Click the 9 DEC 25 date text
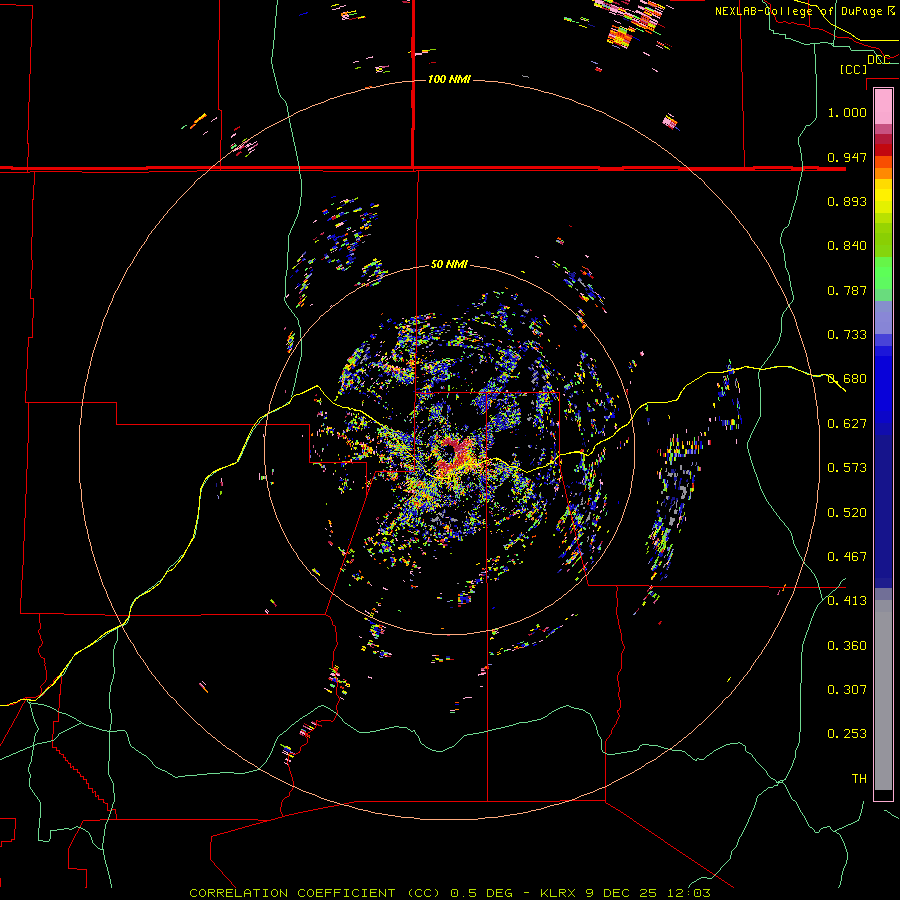This screenshot has height=900, width=900. (x=622, y=893)
